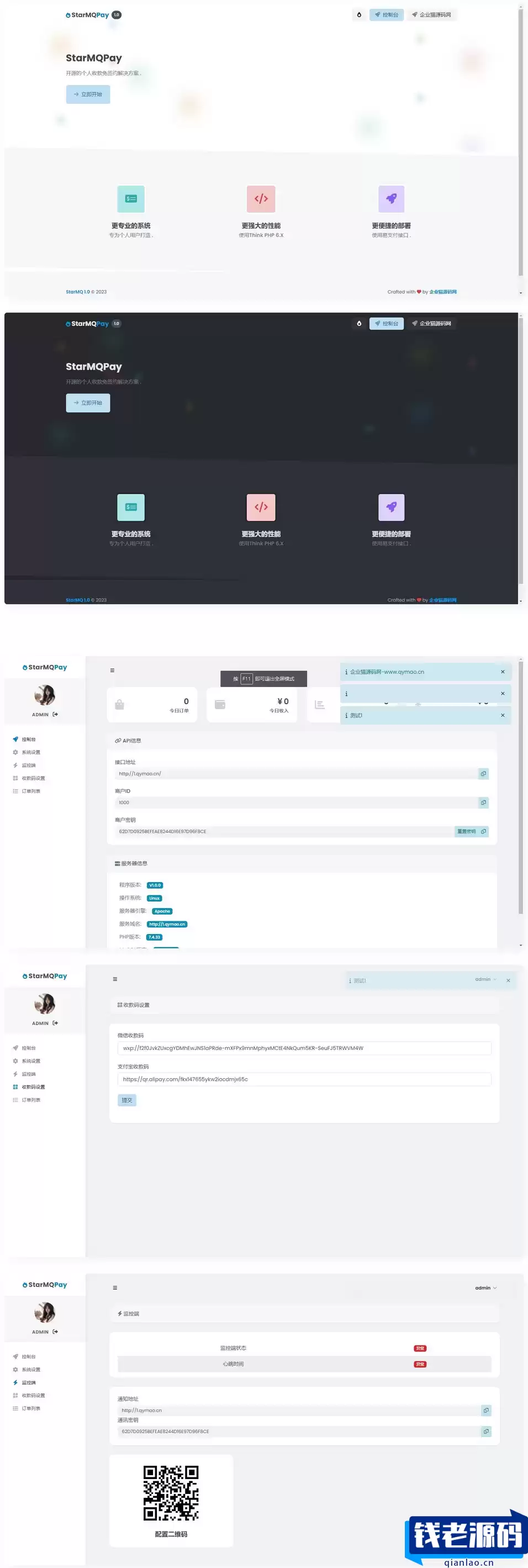Image resolution: width=528 pixels, height=1568 pixels.
Task: Open admin dropdown on 监控端 page header
Action: pos(486,1288)
